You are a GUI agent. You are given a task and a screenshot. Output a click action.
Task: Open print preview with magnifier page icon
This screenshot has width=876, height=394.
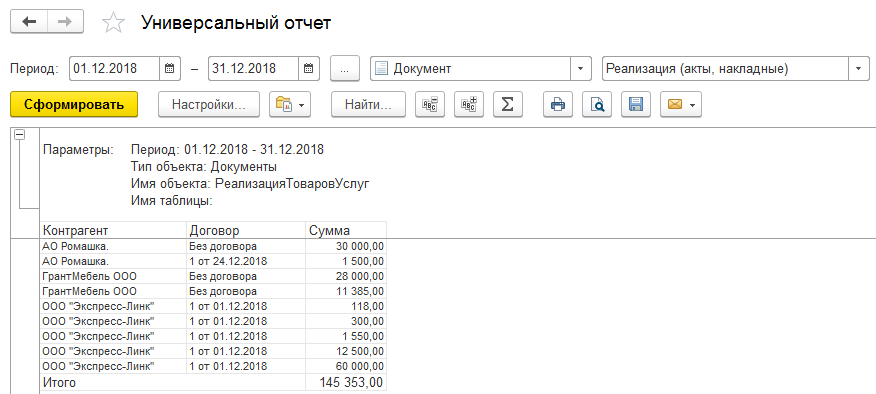pos(597,104)
